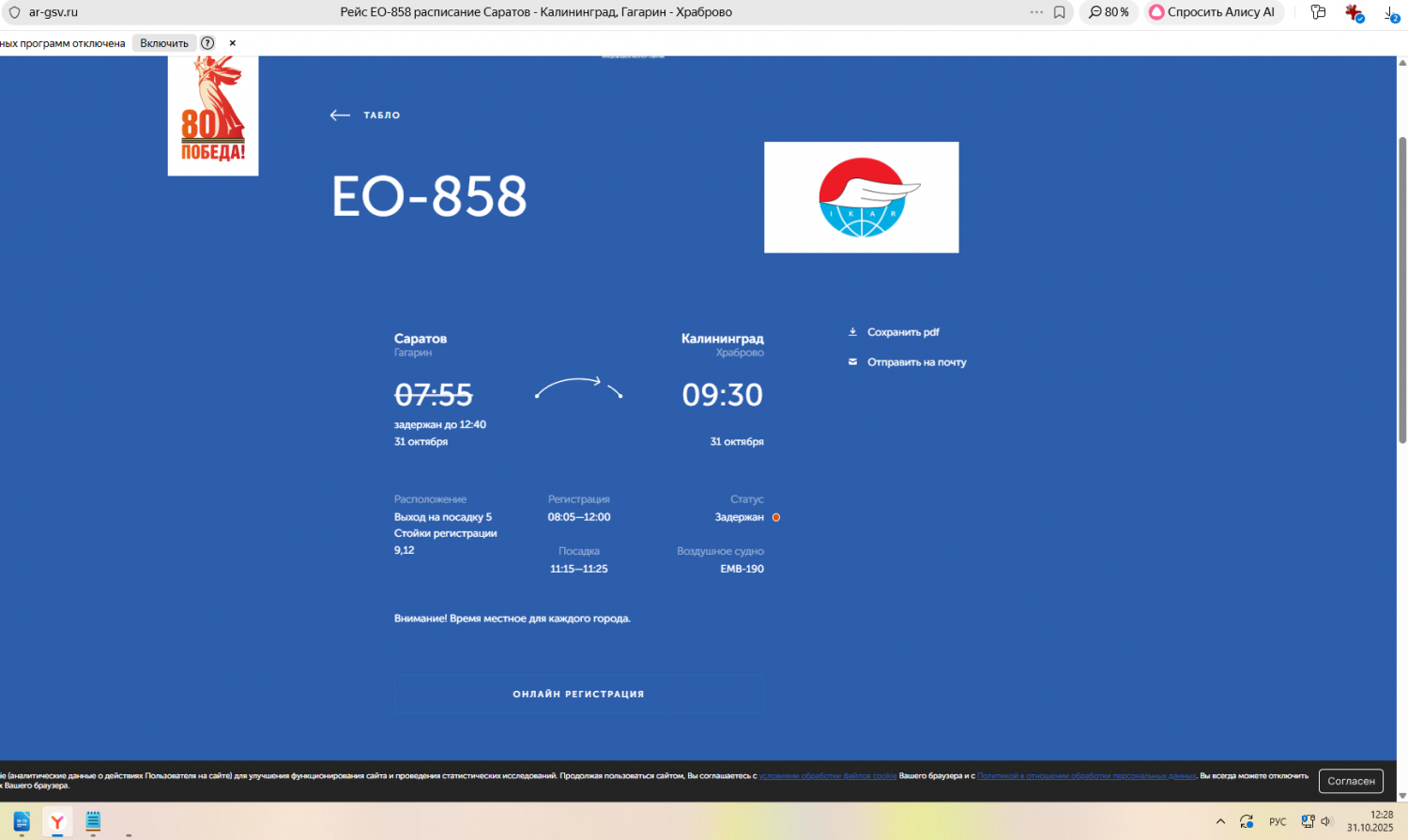Click the Включить button in notification bar

coord(164,43)
